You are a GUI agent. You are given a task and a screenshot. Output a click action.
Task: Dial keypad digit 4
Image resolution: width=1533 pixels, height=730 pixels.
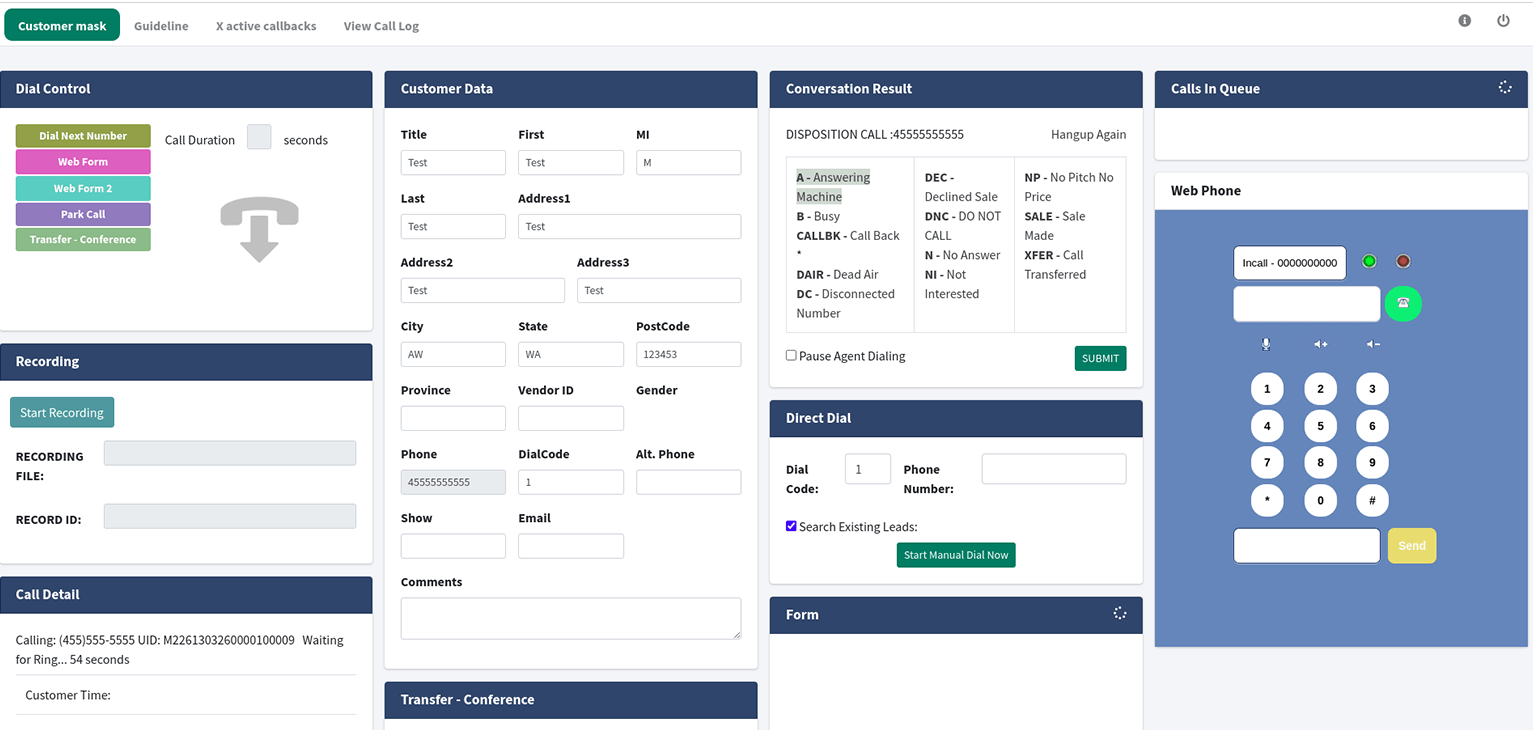(x=1267, y=426)
